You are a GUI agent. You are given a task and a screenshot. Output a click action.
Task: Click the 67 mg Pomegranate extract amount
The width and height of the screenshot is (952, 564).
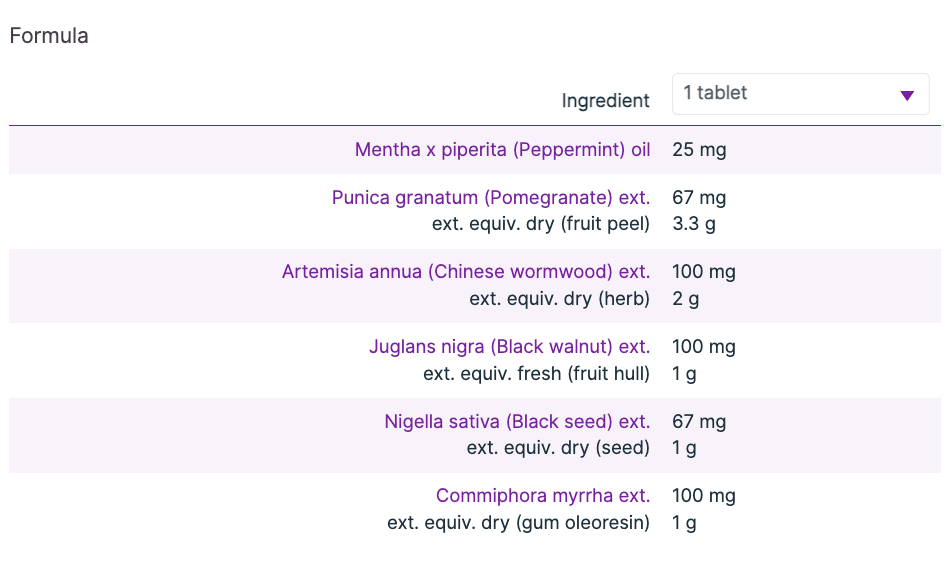699,198
